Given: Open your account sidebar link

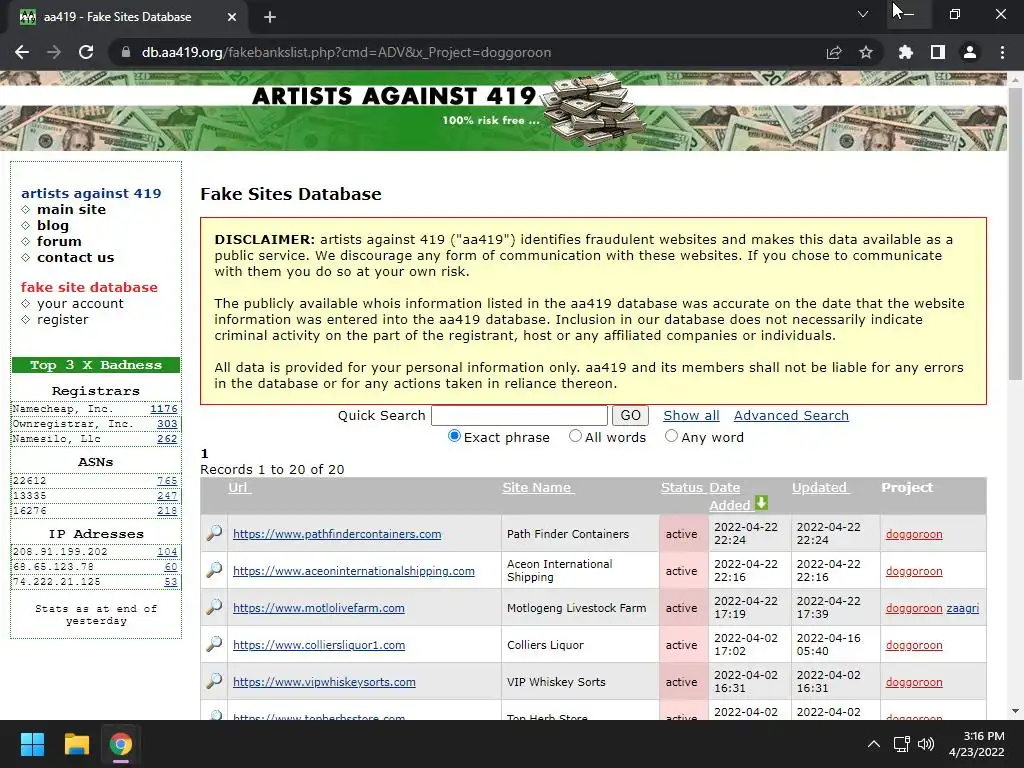Looking at the screenshot, I should pos(80,303).
